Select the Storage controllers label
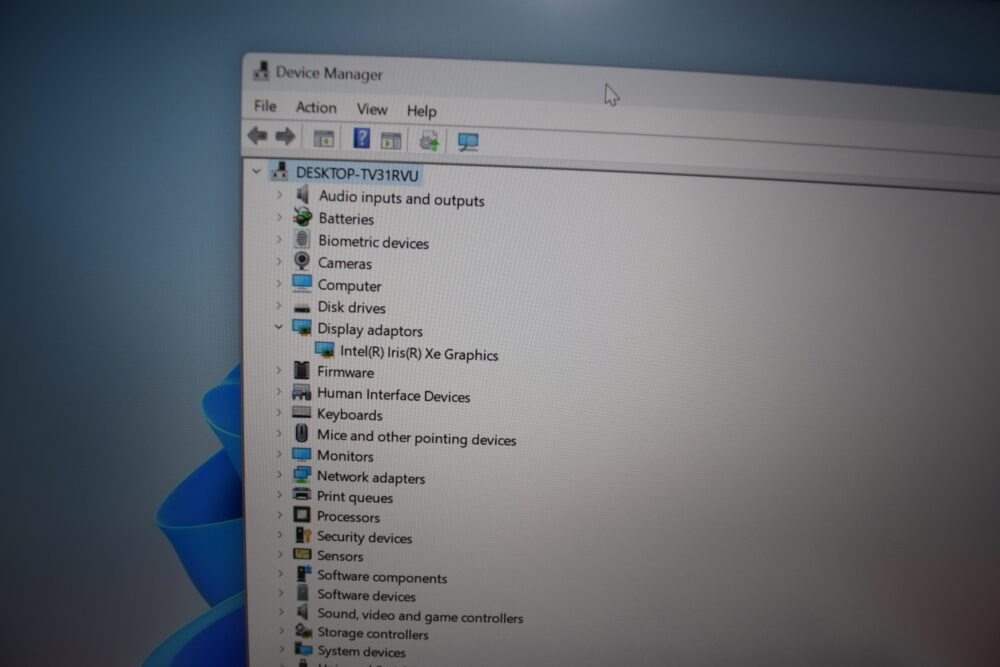This screenshot has height=667, width=1000. point(373,633)
